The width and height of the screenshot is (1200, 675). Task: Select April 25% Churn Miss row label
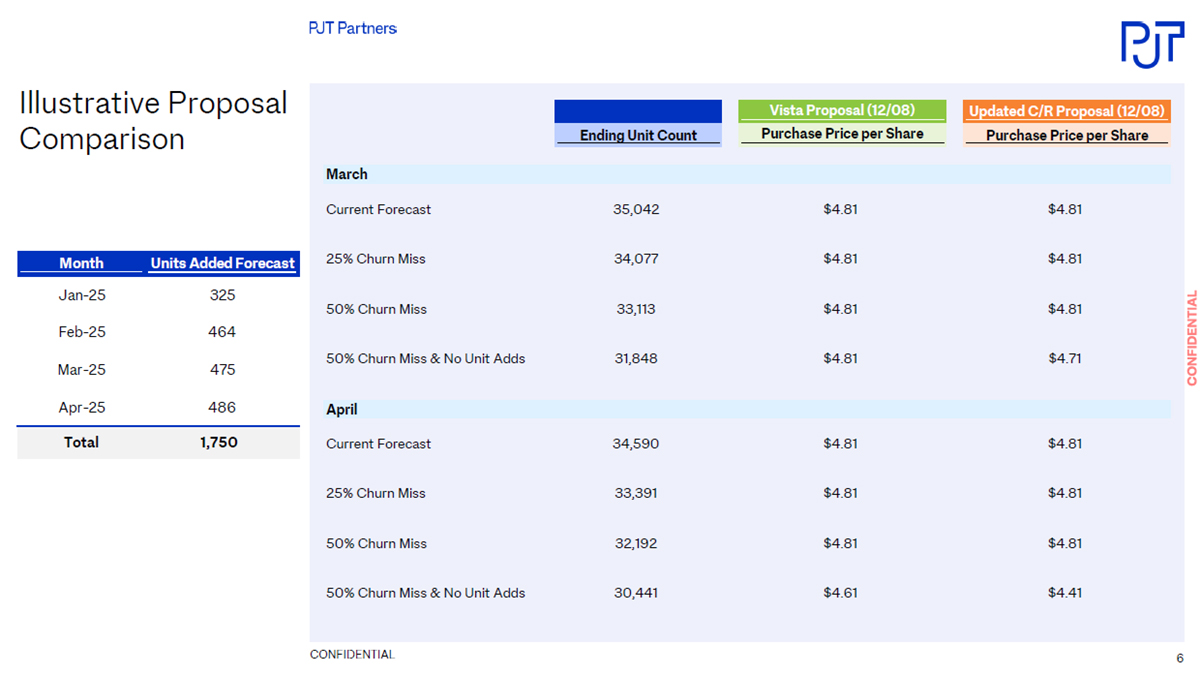(x=376, y=493)
